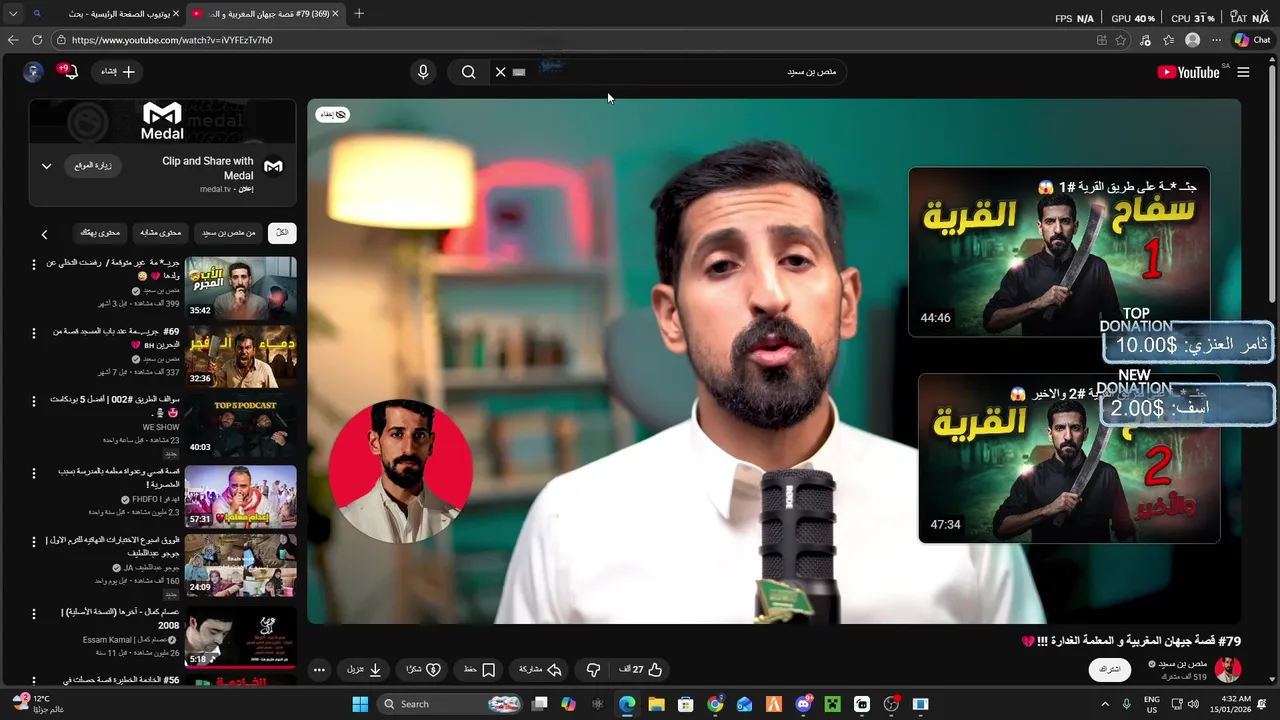Open the suggested video lasting 57:31
Viewport: 1280px width, 720px height.
(240, 496)
